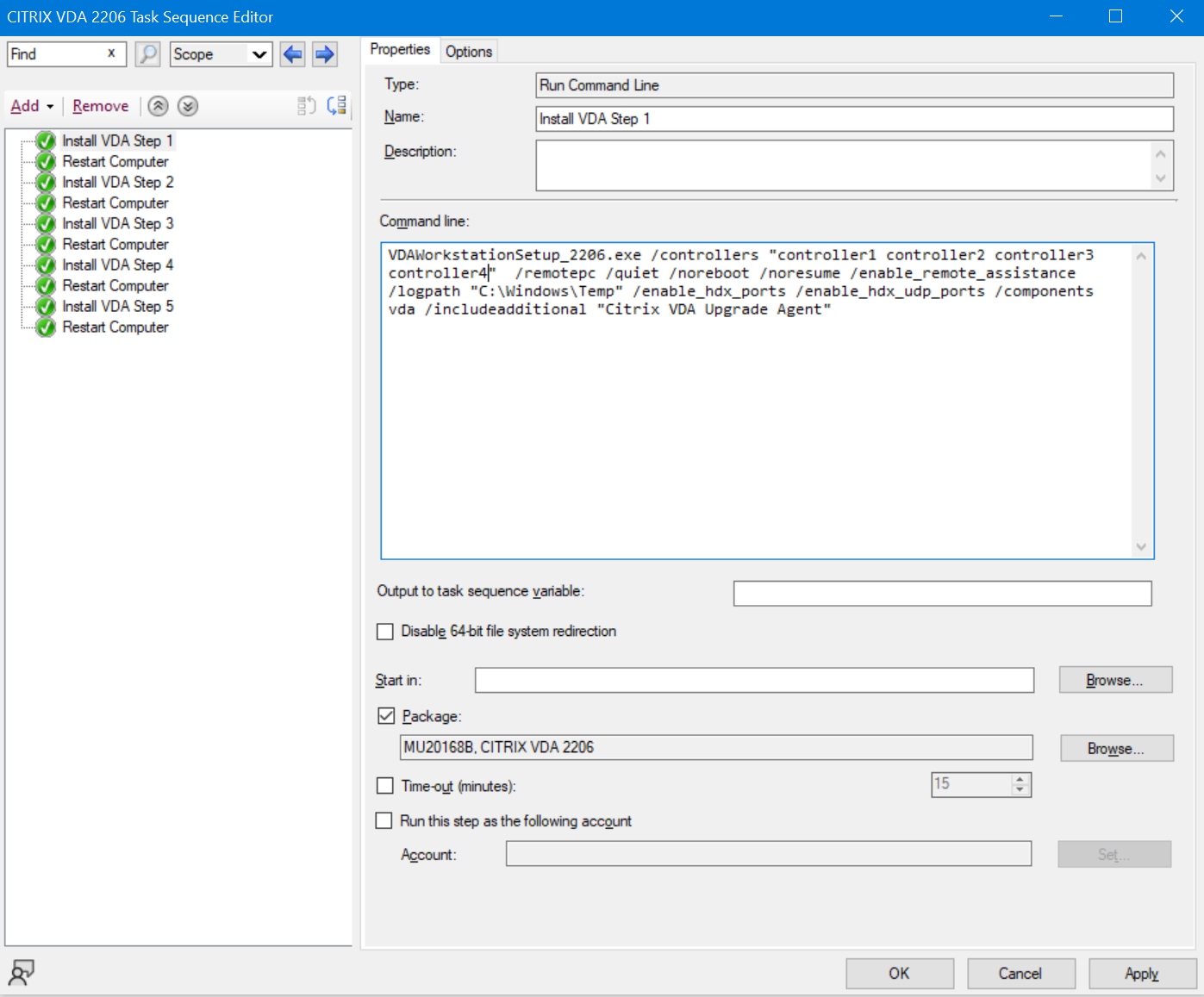Enable the Time-out (minutes) checkbox
Screen dimensions: 1204x997
tap(385, 786)
